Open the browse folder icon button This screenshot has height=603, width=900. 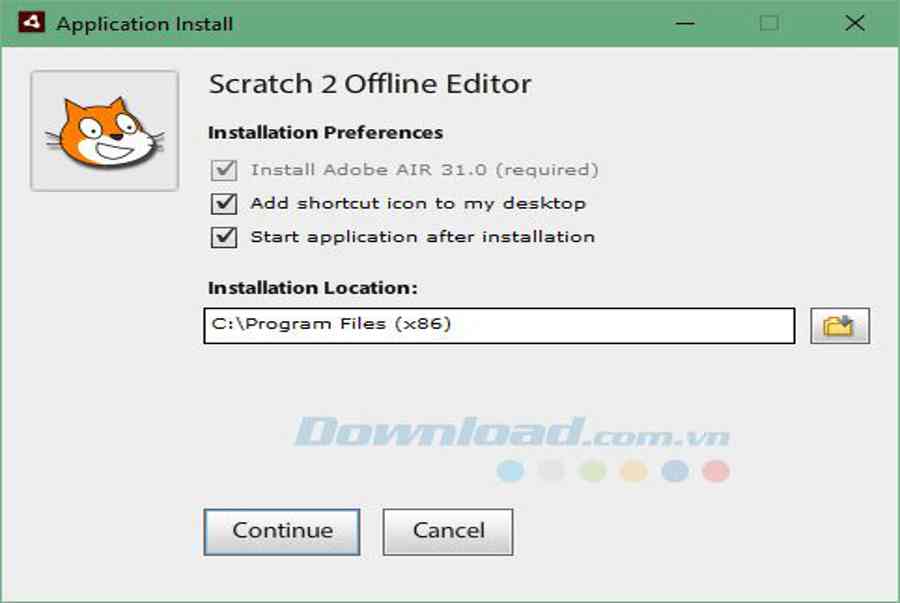coord(840,325)
